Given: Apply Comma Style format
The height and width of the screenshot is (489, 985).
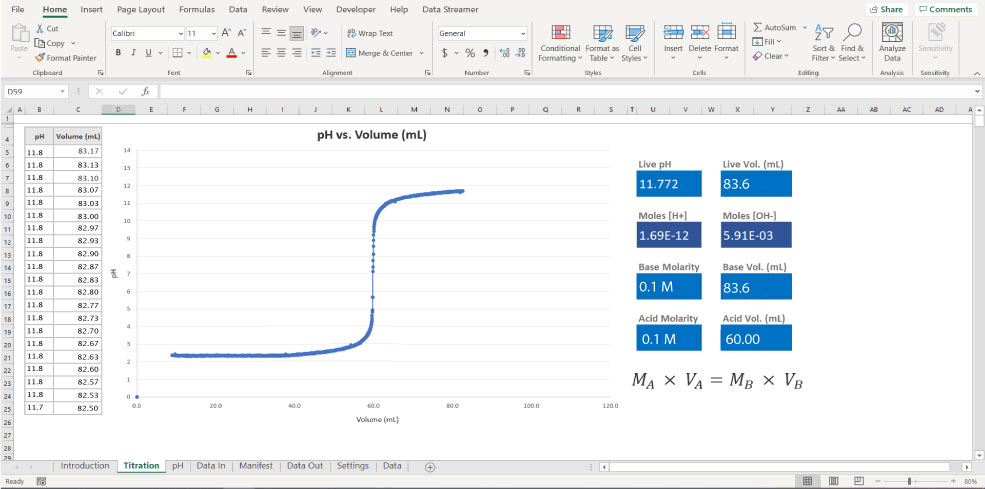Looking at the screenshot, I should click(x=486, y=53).
